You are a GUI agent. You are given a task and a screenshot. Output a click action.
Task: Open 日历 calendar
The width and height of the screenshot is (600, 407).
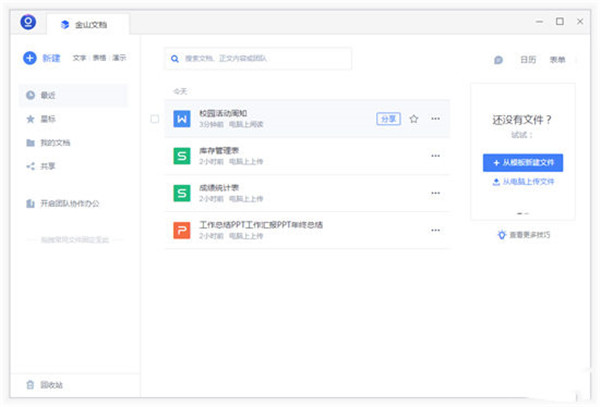click(528, 60)
